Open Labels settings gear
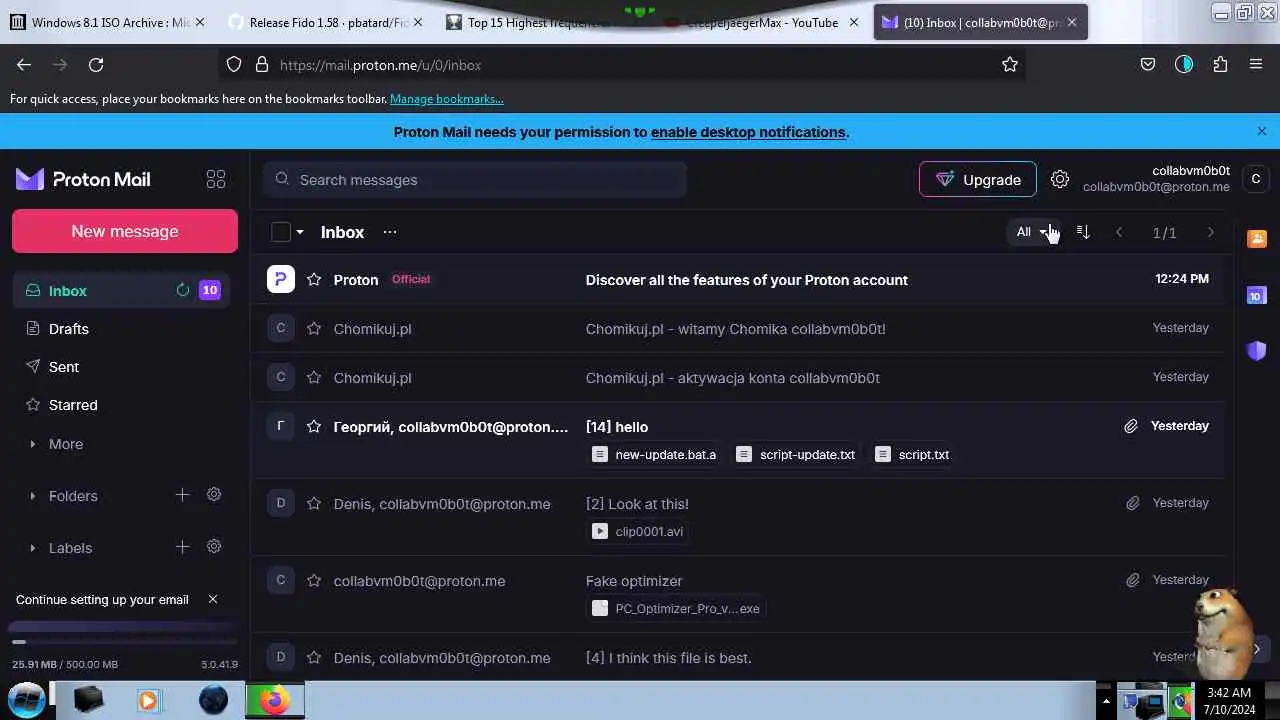Screen dimensions: 1280x720 [x=214, y=547]
